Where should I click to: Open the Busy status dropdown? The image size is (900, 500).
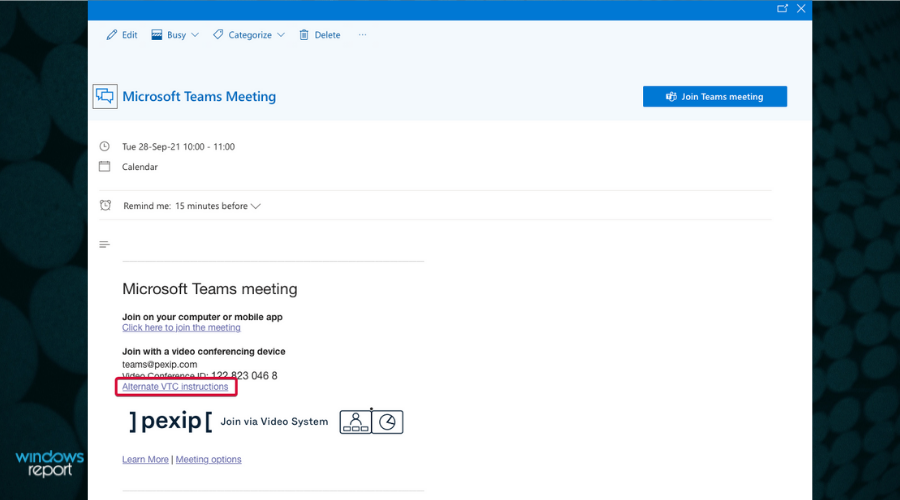175,35
